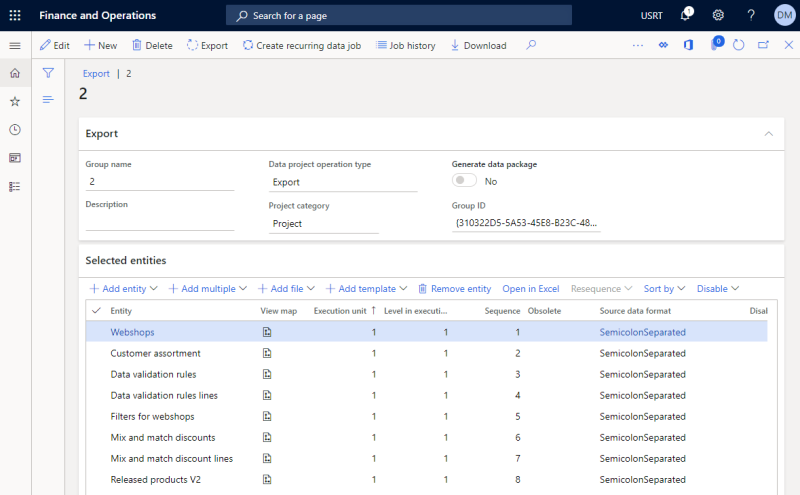The image size is (800, 495).
Task: Open view map for Mix and match discounts
Action: tap(267, 437)
